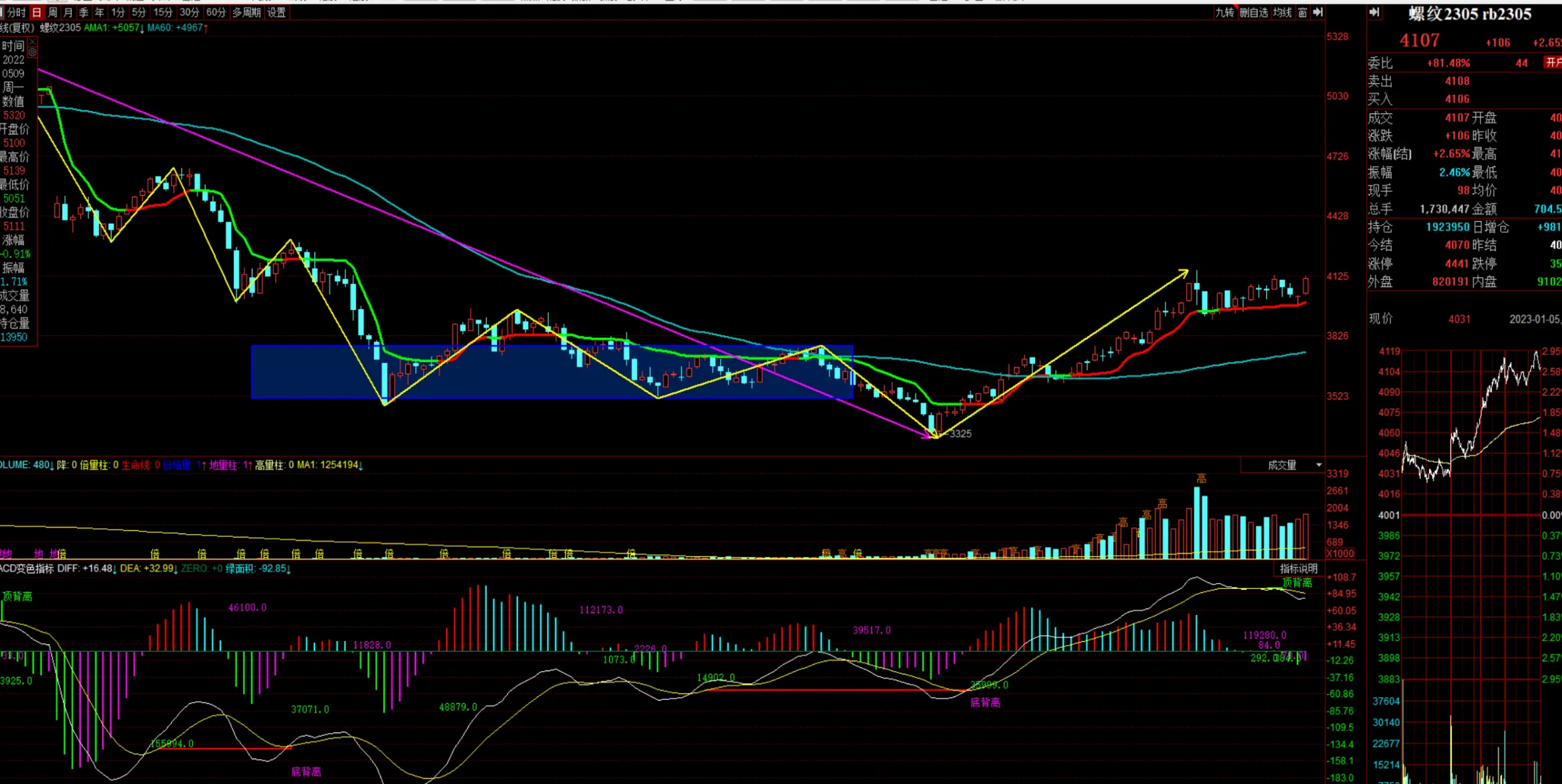Image resolution: width=1562 pixels, height=784 pixels.
Task: Click the quote panel collapse arrow icon
Action: [1374, 12]
